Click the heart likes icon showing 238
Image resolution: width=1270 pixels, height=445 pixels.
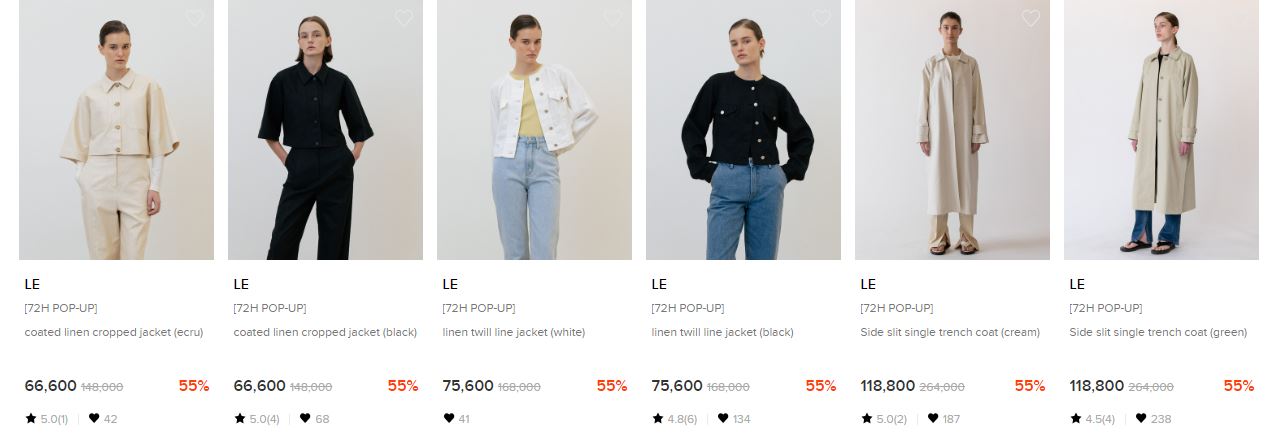pos(1141,418)
